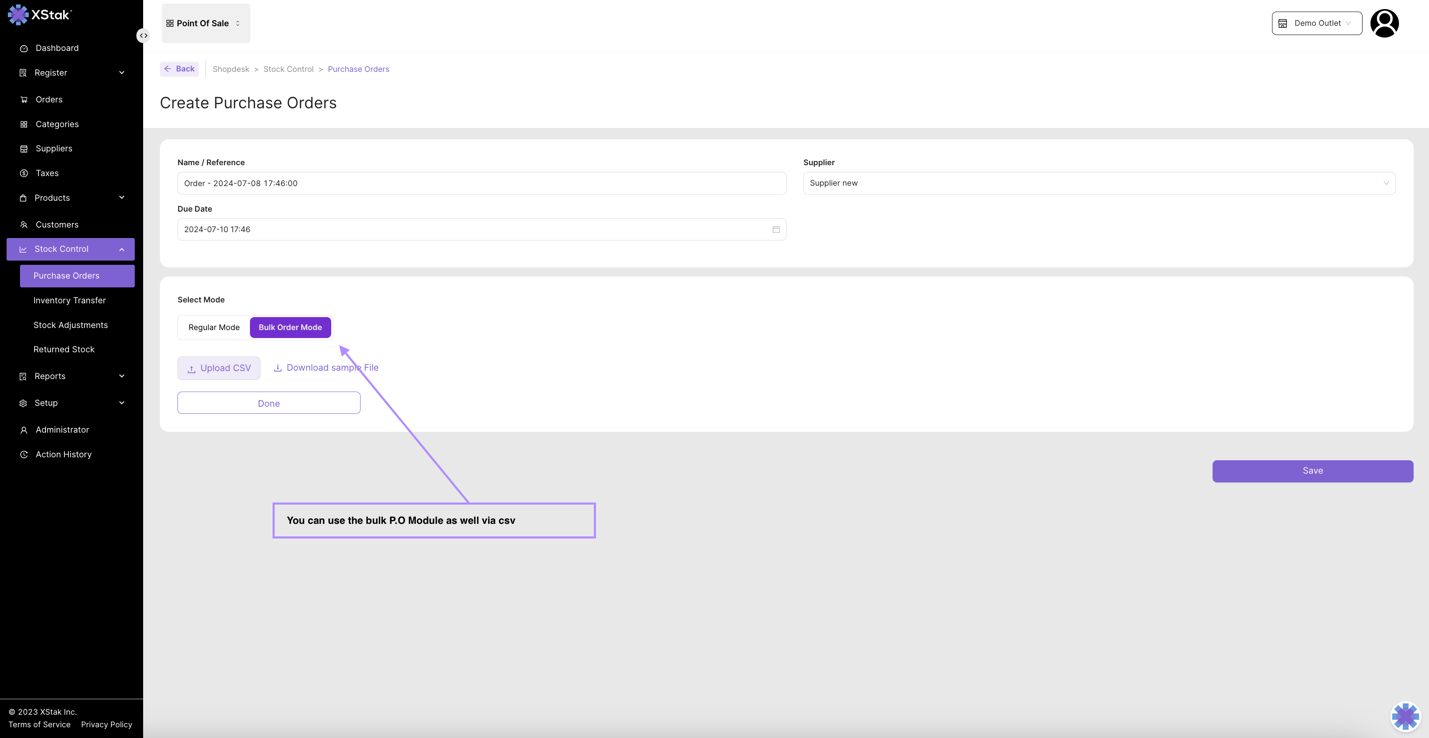Click the Suppliers icon in sidebar
Viewport: 1429px width, 738px height.
[x=24, y=149]
